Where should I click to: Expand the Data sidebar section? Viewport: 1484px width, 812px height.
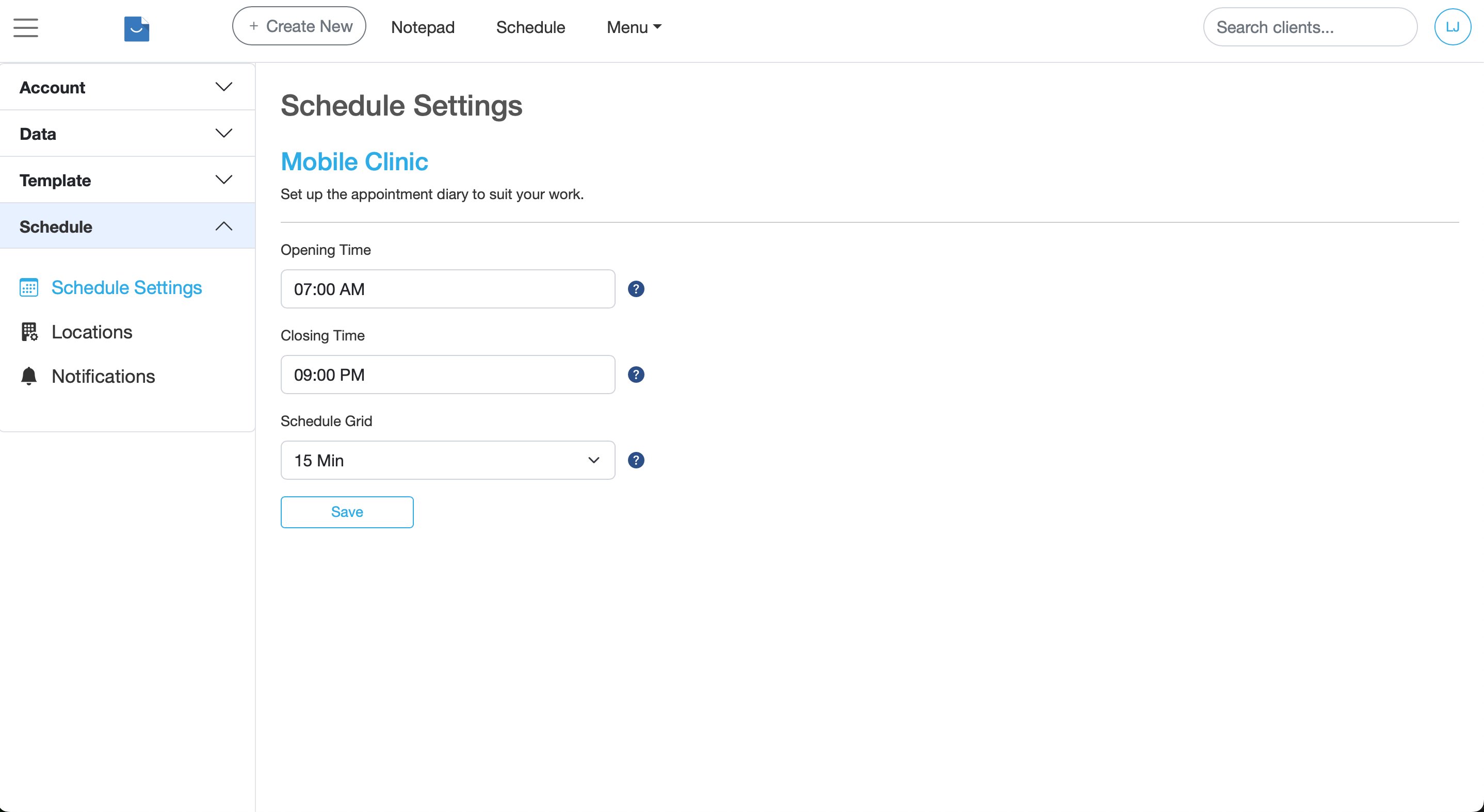(127, 134)
